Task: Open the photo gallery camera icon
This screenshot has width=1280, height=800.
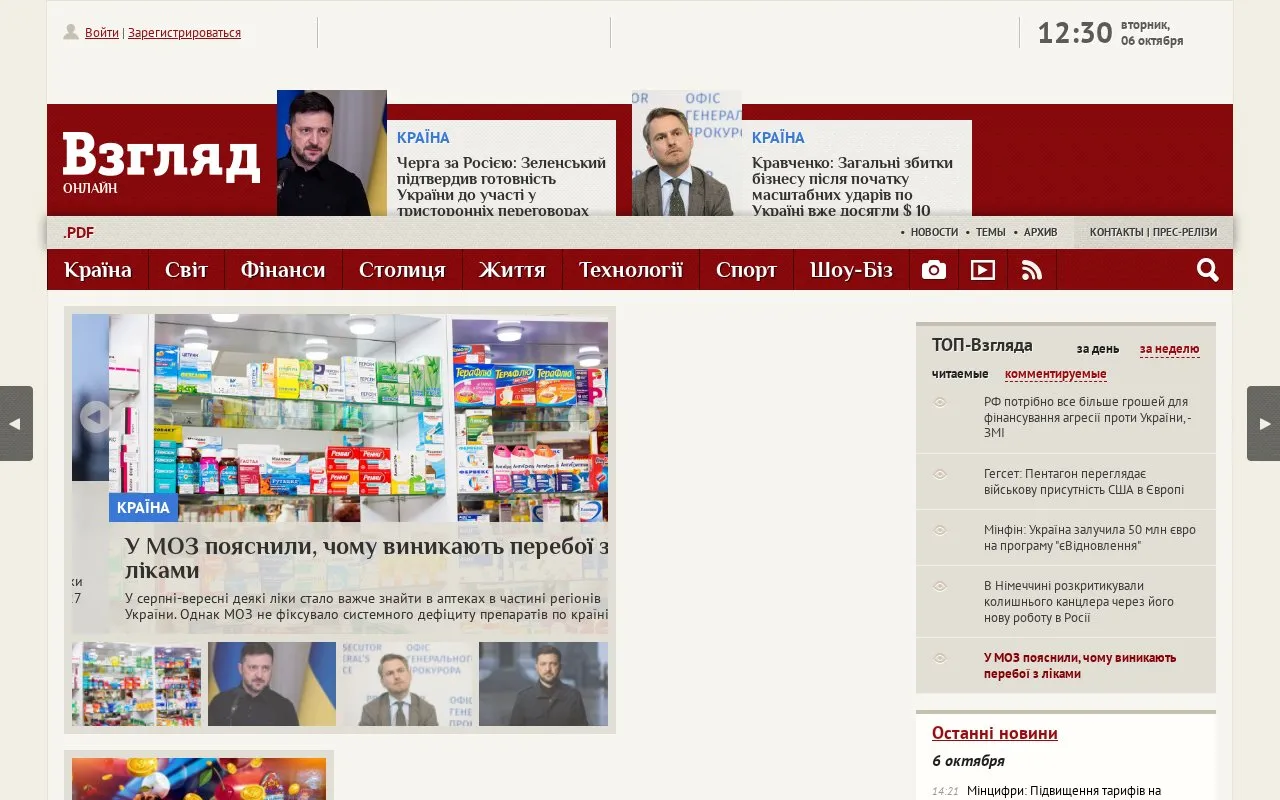Action: pyautogui.click(x=934, y=270)
